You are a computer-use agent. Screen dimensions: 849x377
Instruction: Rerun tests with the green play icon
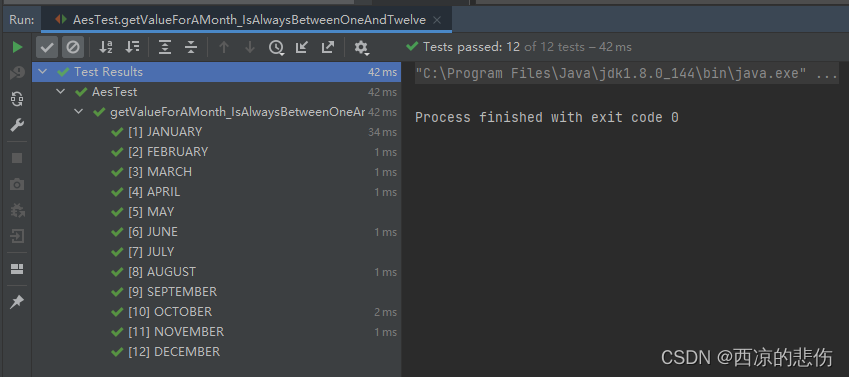tap(17, 47)
